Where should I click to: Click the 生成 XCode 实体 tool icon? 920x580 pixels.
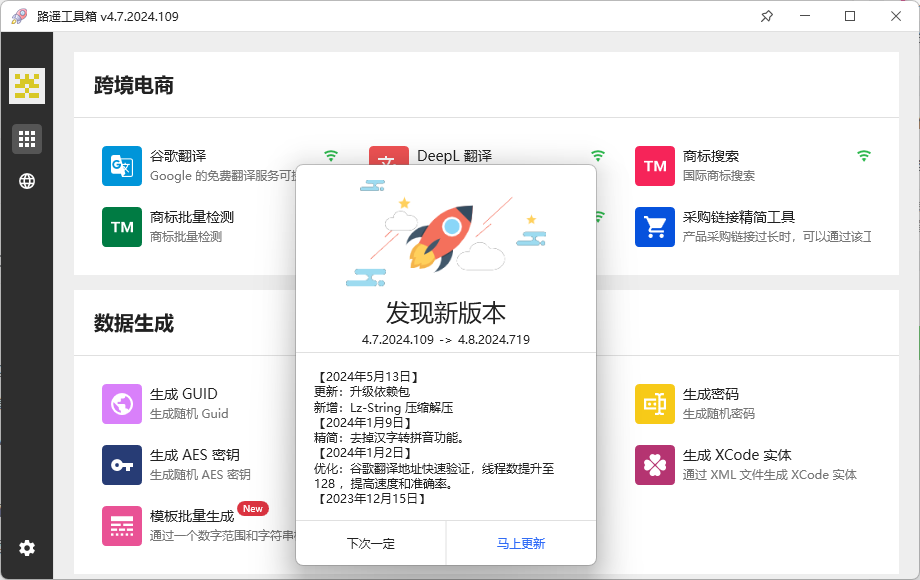tap(655, 464)
